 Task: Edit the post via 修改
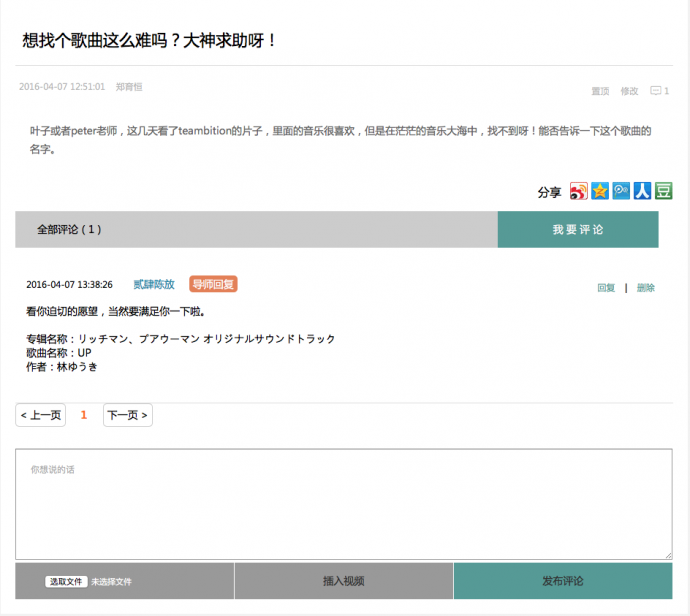(x=629, y=91)
